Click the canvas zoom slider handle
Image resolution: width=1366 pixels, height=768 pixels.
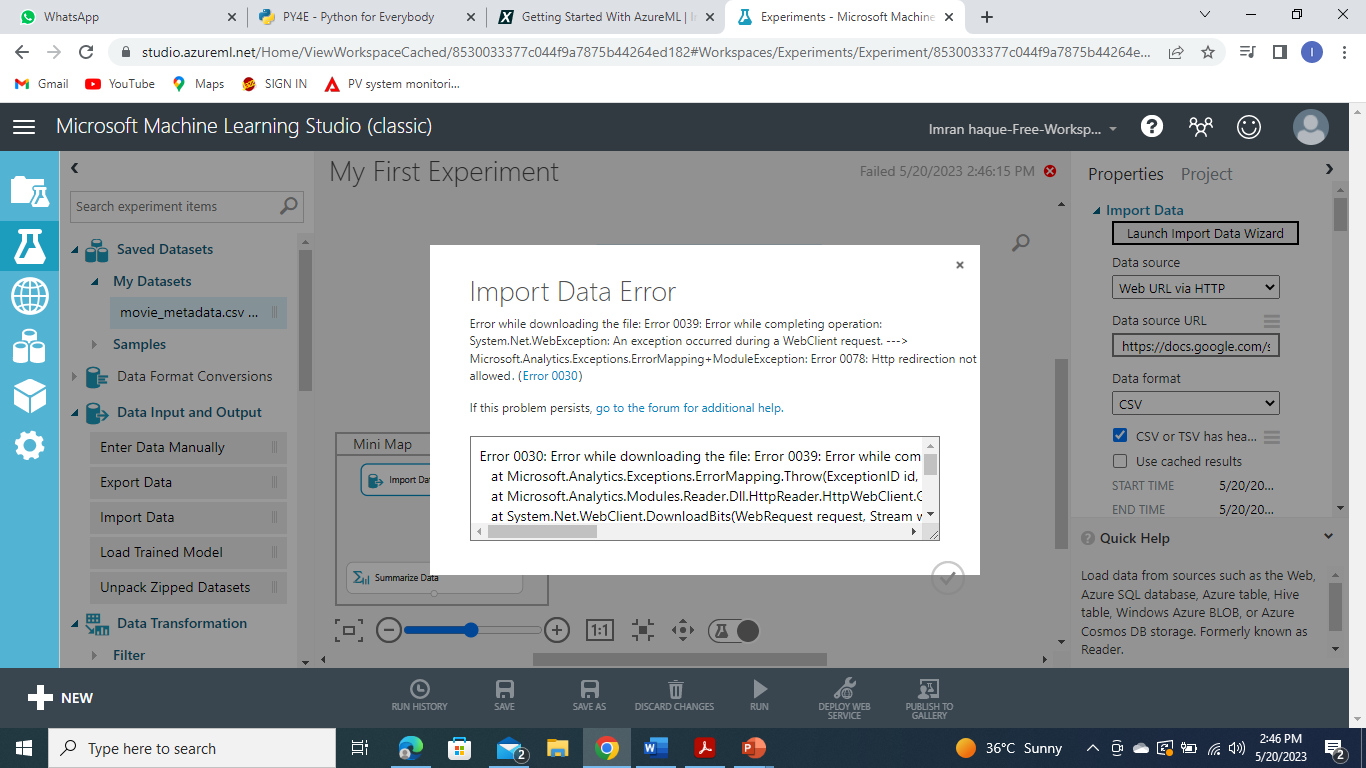(471, 630)
